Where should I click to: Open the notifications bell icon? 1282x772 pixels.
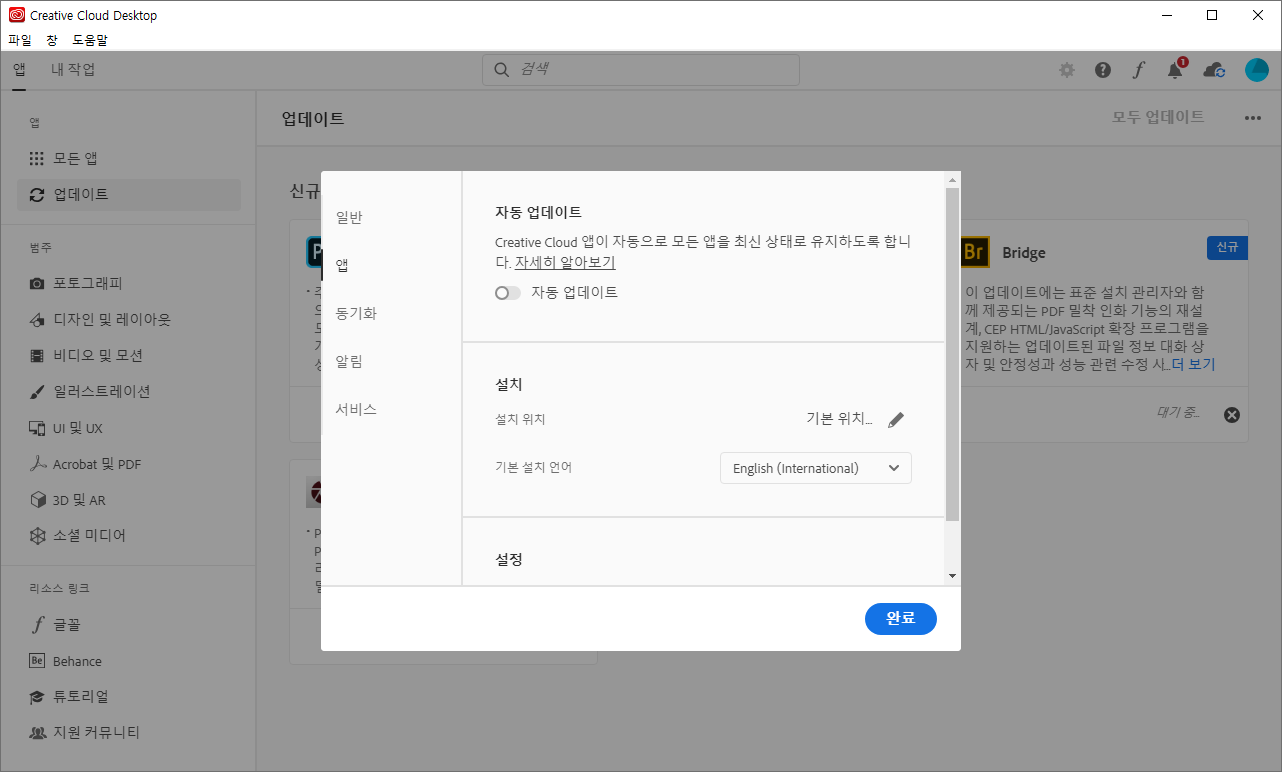(1175, 70)
